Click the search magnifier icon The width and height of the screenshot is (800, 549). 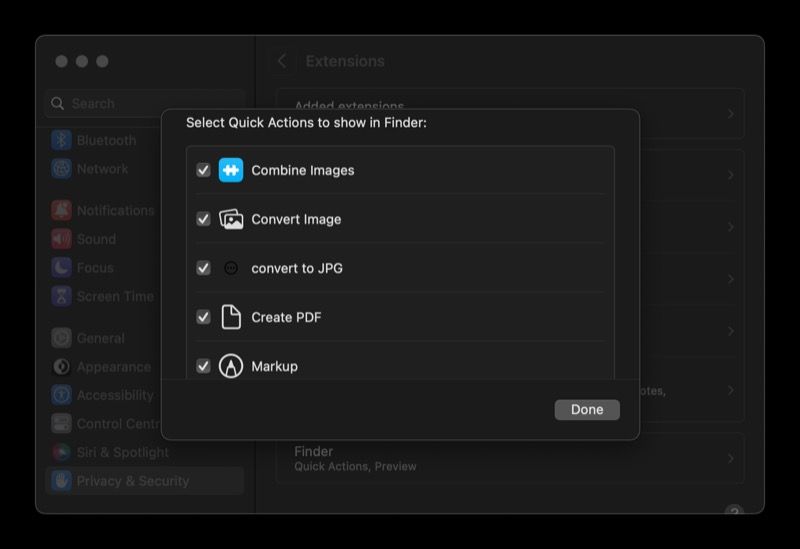point(58,104)
